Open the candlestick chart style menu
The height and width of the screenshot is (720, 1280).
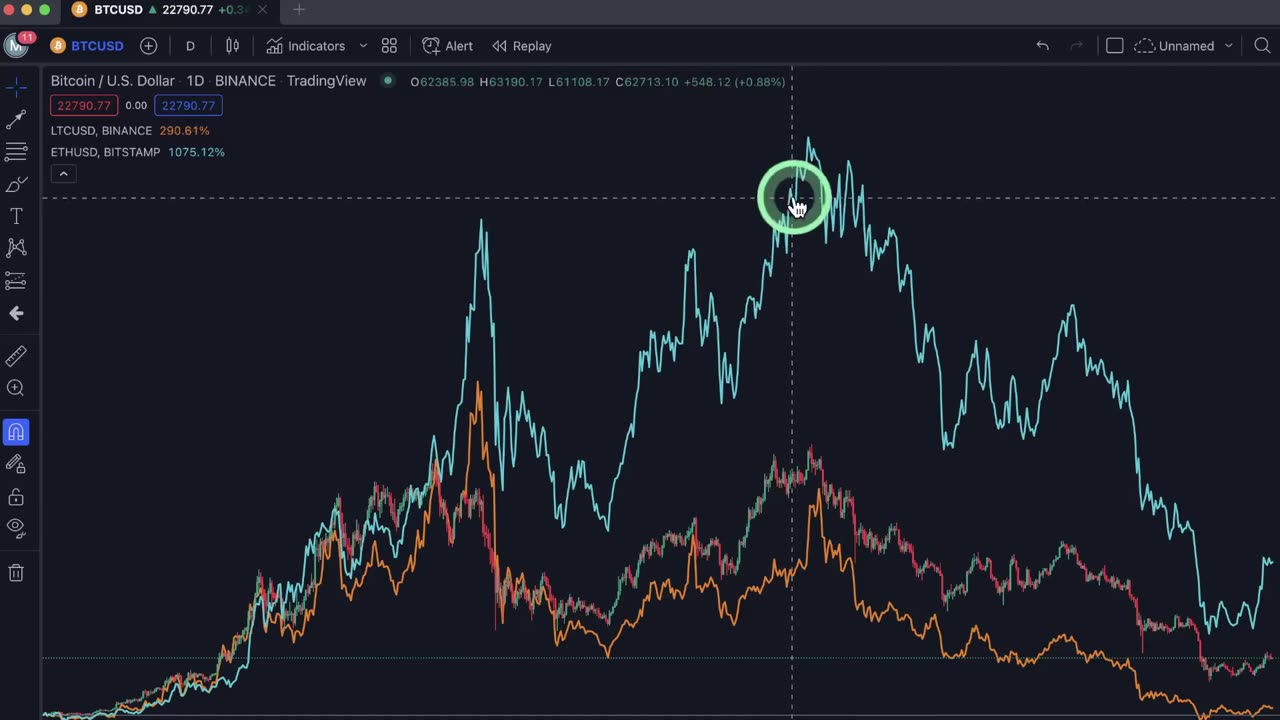pyautogui.click(x=232, y=46)
